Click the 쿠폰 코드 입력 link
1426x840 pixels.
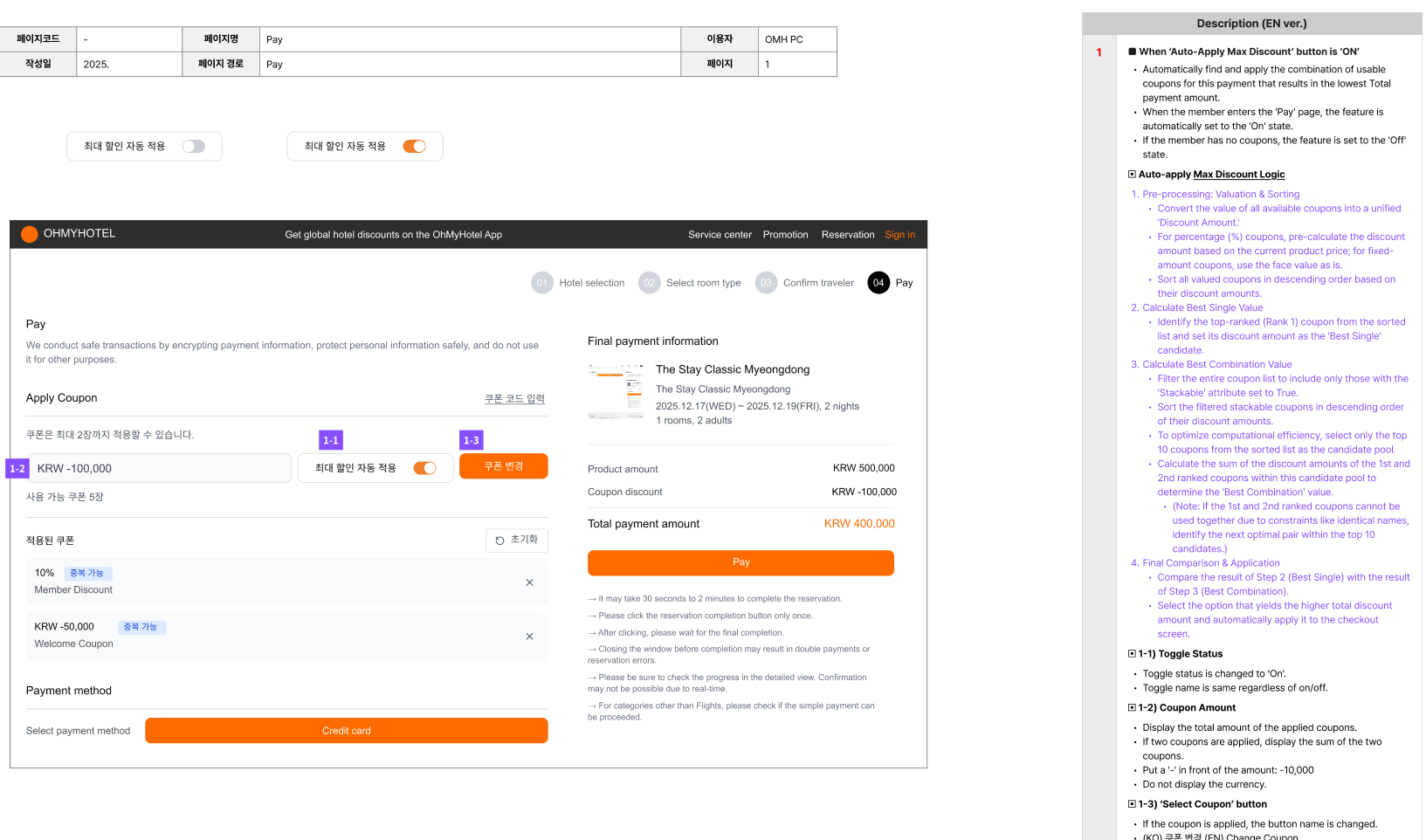pos(514,399)
